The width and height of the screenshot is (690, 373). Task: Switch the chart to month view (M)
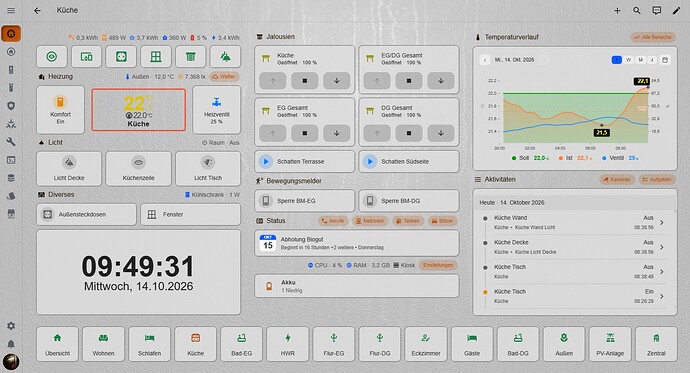tap(640, 60)
